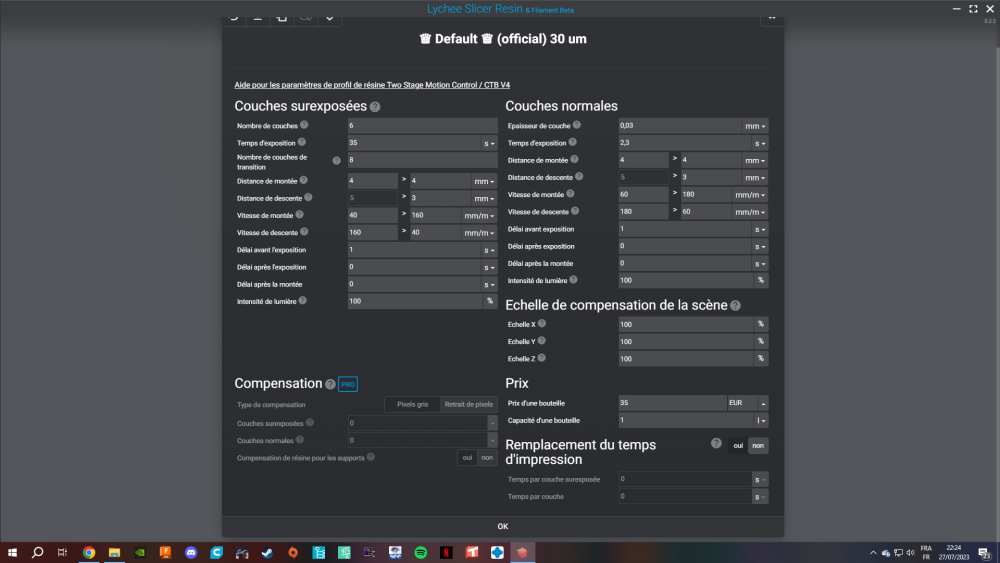Click surexposées Intensité de lumière field
The width and height of the screenshot is (1000, 563).
click(415, 301)
